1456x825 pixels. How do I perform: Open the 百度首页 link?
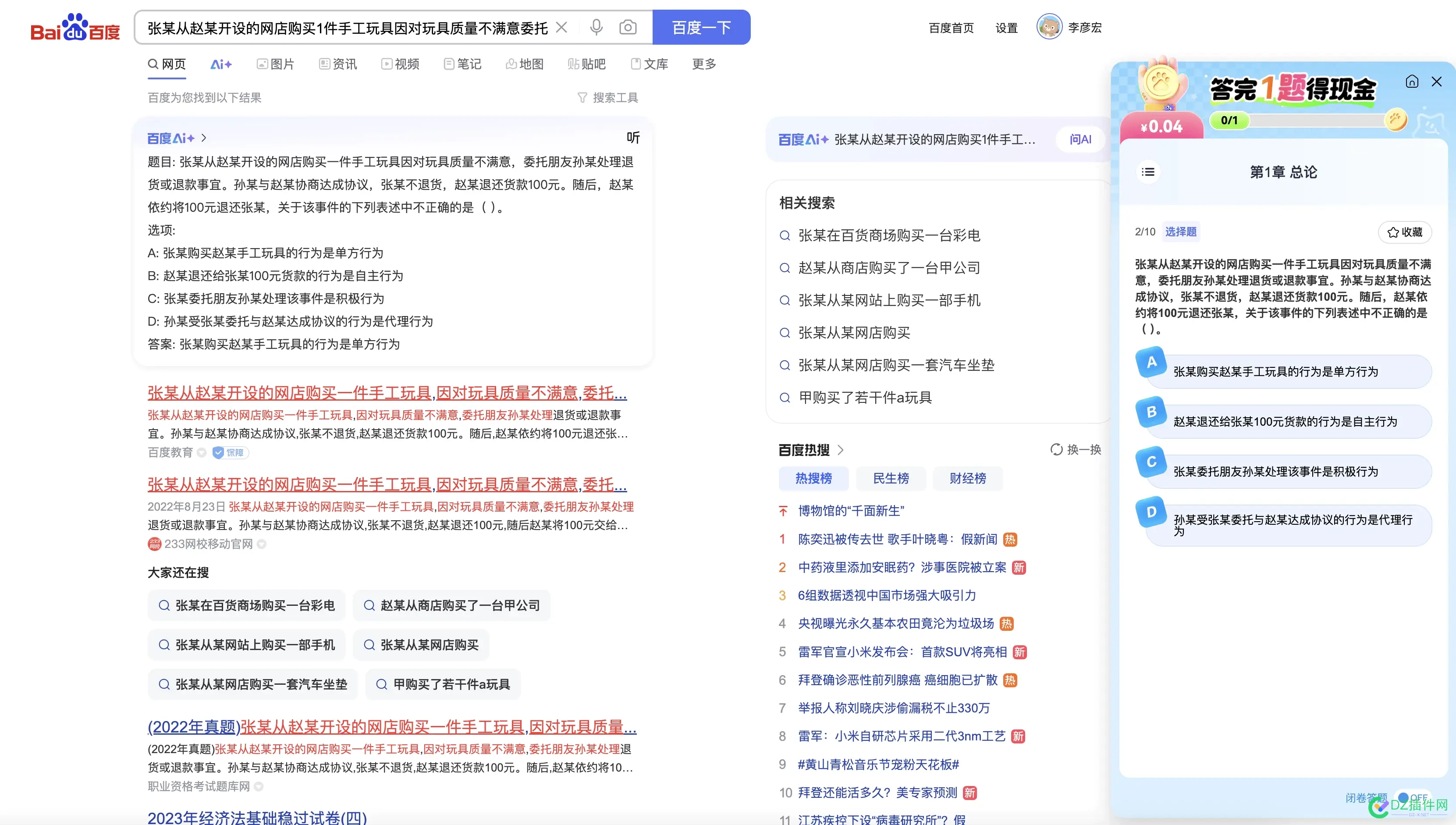(951, 28)
